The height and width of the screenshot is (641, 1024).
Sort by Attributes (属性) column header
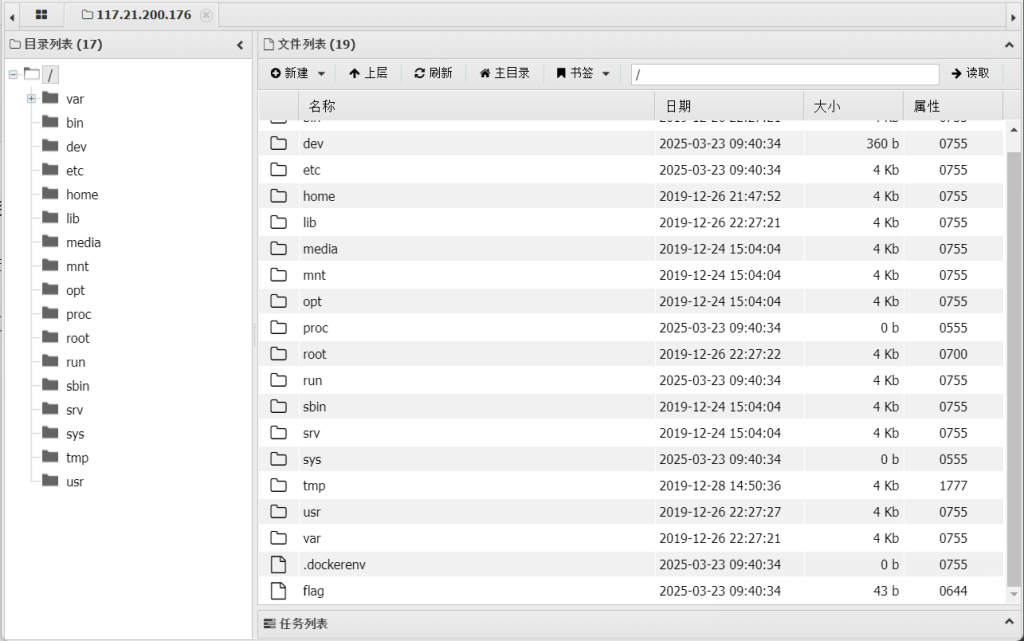pos(953,106)
